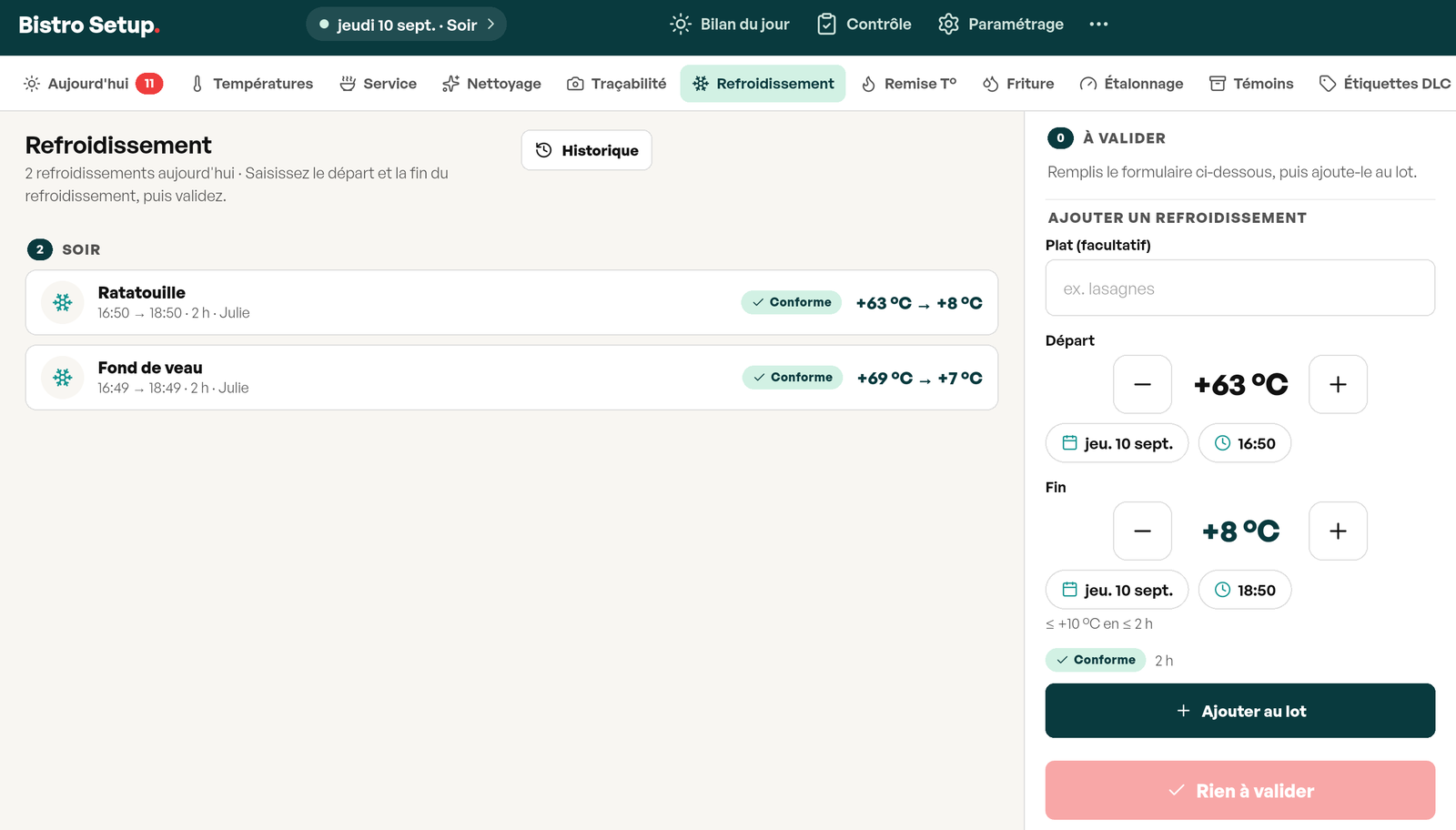Switch to the Températures tab
Screen dimensions: 1456x830
coord(252,84)
